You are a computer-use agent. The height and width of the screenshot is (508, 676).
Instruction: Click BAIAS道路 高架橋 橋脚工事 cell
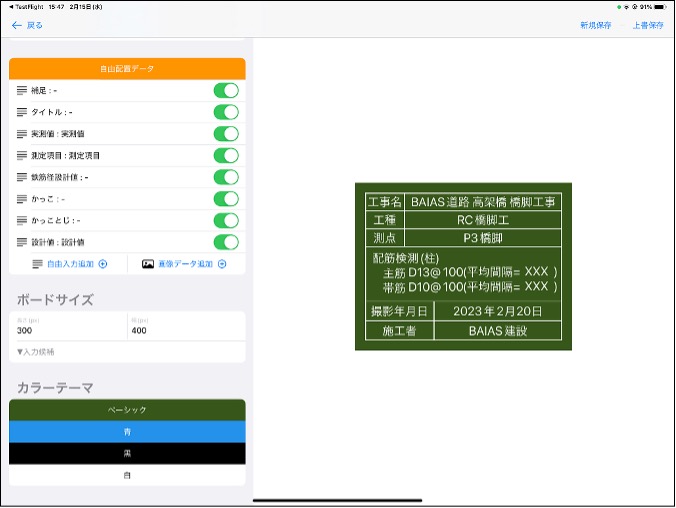[483, 202]
